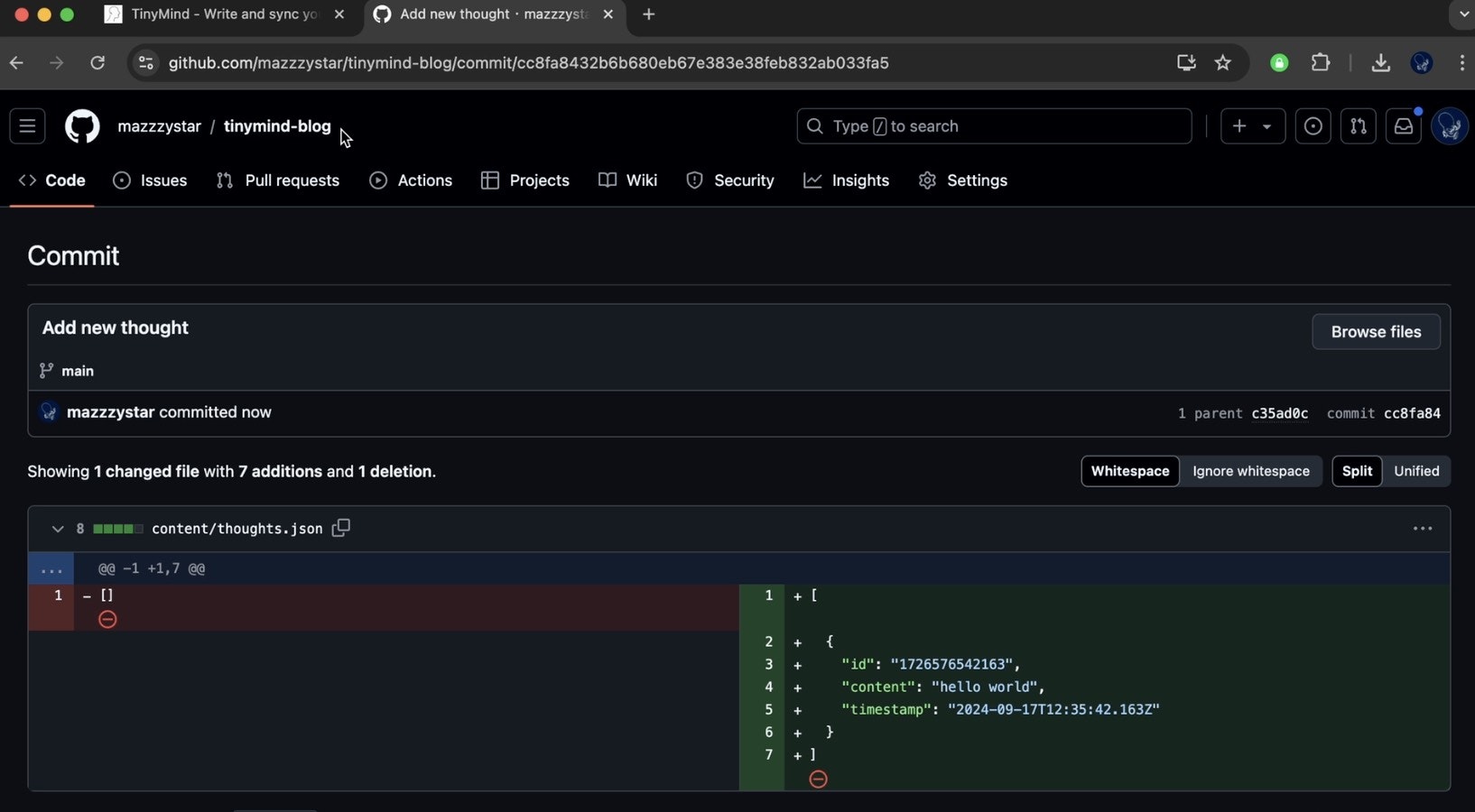Open the green lock browser extension
This screenshot has height=812, width=1475.
click(1278, 62)
